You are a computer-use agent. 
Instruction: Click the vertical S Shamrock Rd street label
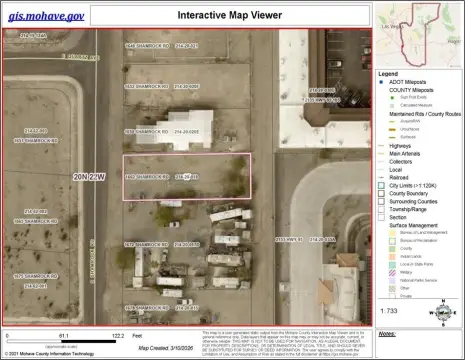pyautogui.click(x=92, y=261)
